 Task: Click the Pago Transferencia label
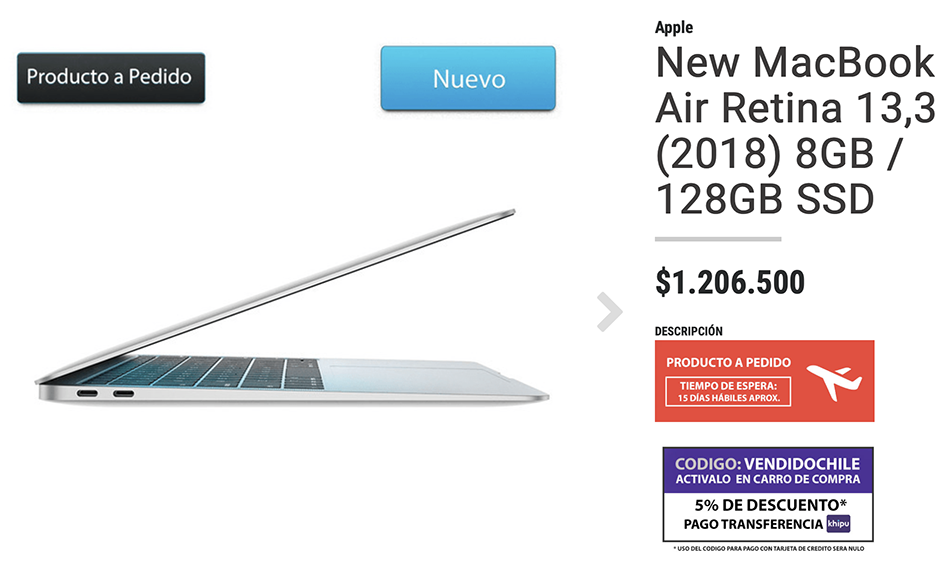[753, 524]
